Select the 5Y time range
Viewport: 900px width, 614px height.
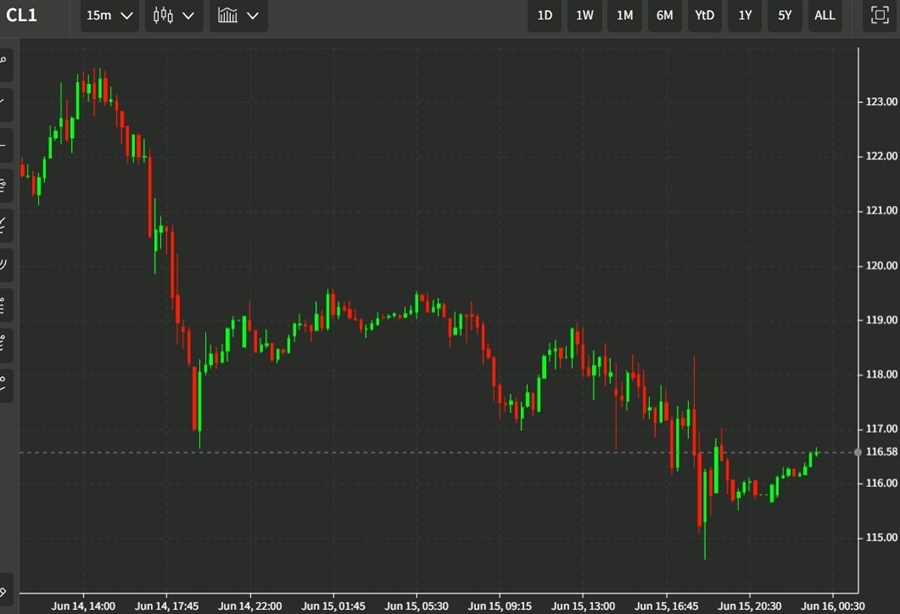785,15
